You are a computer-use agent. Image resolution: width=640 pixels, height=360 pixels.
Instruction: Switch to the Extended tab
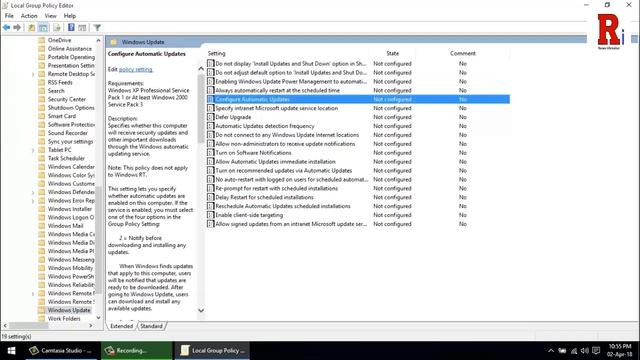121,326
